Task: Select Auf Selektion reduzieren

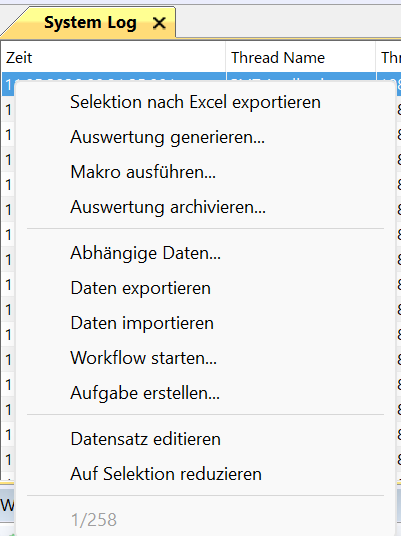Action: [x=205, y=474]
